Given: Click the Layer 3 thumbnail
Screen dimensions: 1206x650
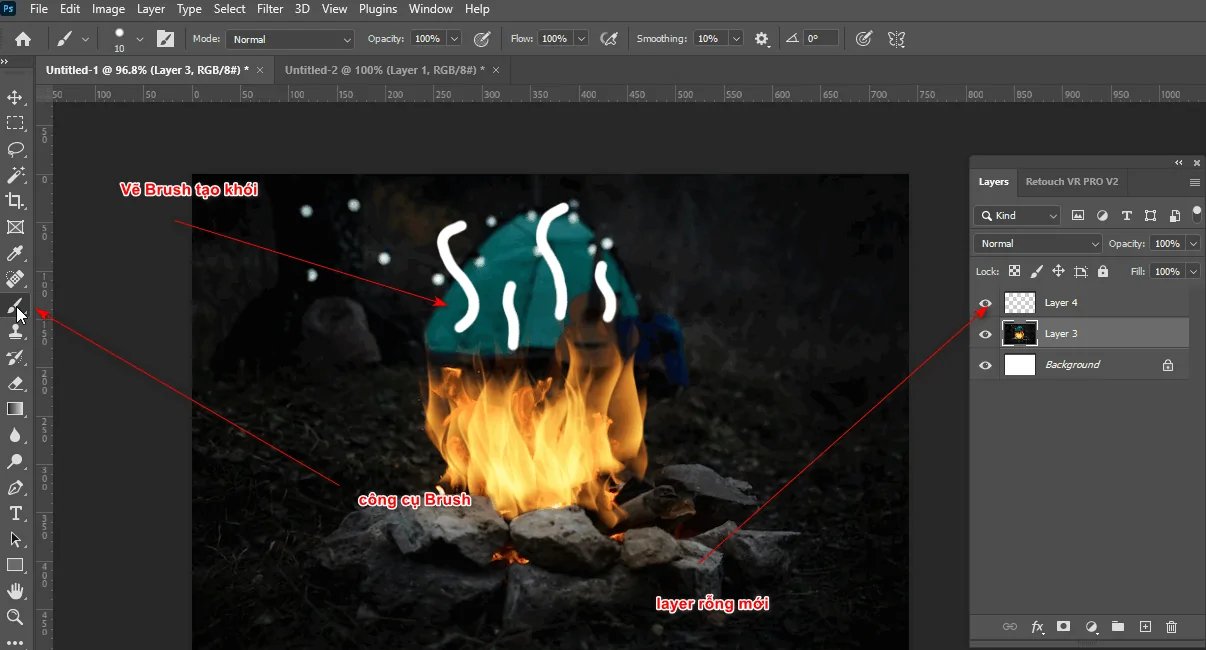Looking at the screenshot, I should 1019,333.
